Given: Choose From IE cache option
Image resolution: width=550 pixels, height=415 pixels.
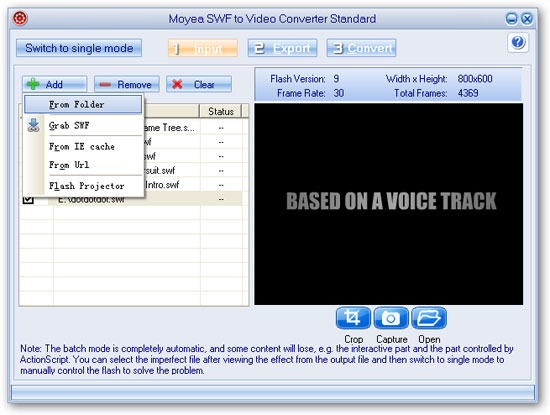Looking at the screenshot, I should (83, 147).
